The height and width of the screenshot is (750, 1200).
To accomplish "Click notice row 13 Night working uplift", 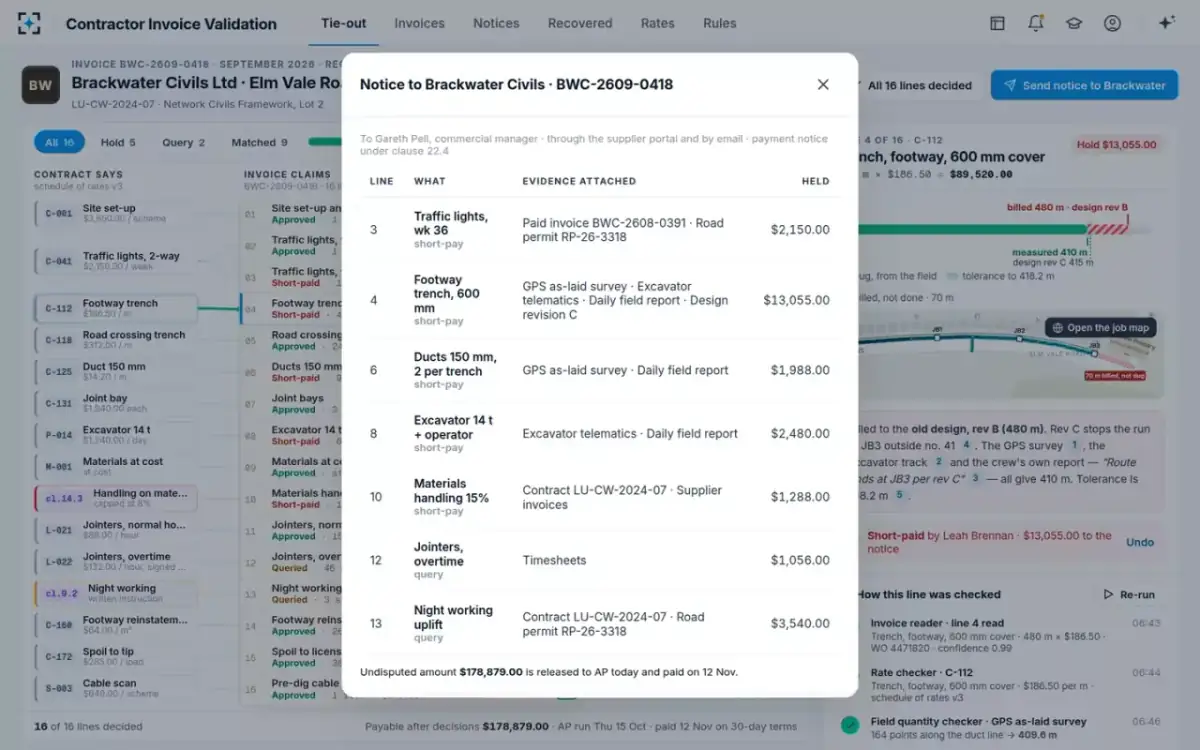I will pyautogui.click(x=600, y=624).
